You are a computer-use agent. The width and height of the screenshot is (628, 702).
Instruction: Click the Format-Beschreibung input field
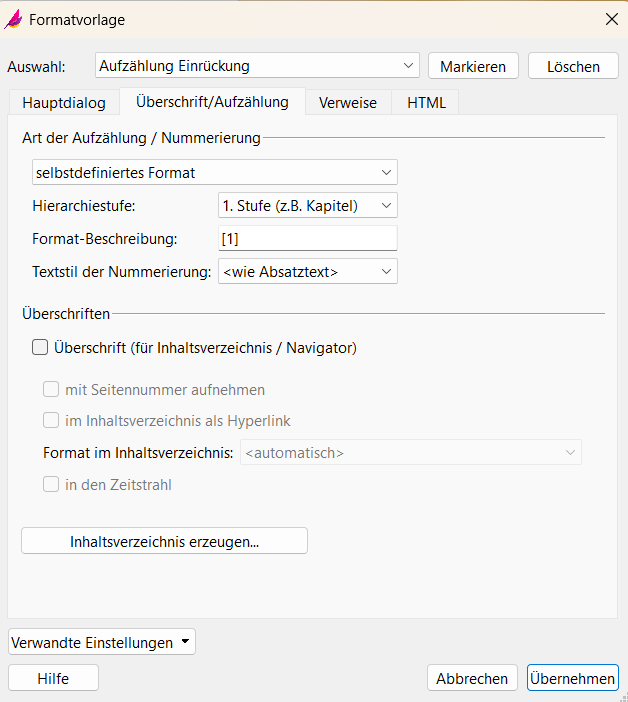pos(307,239)
